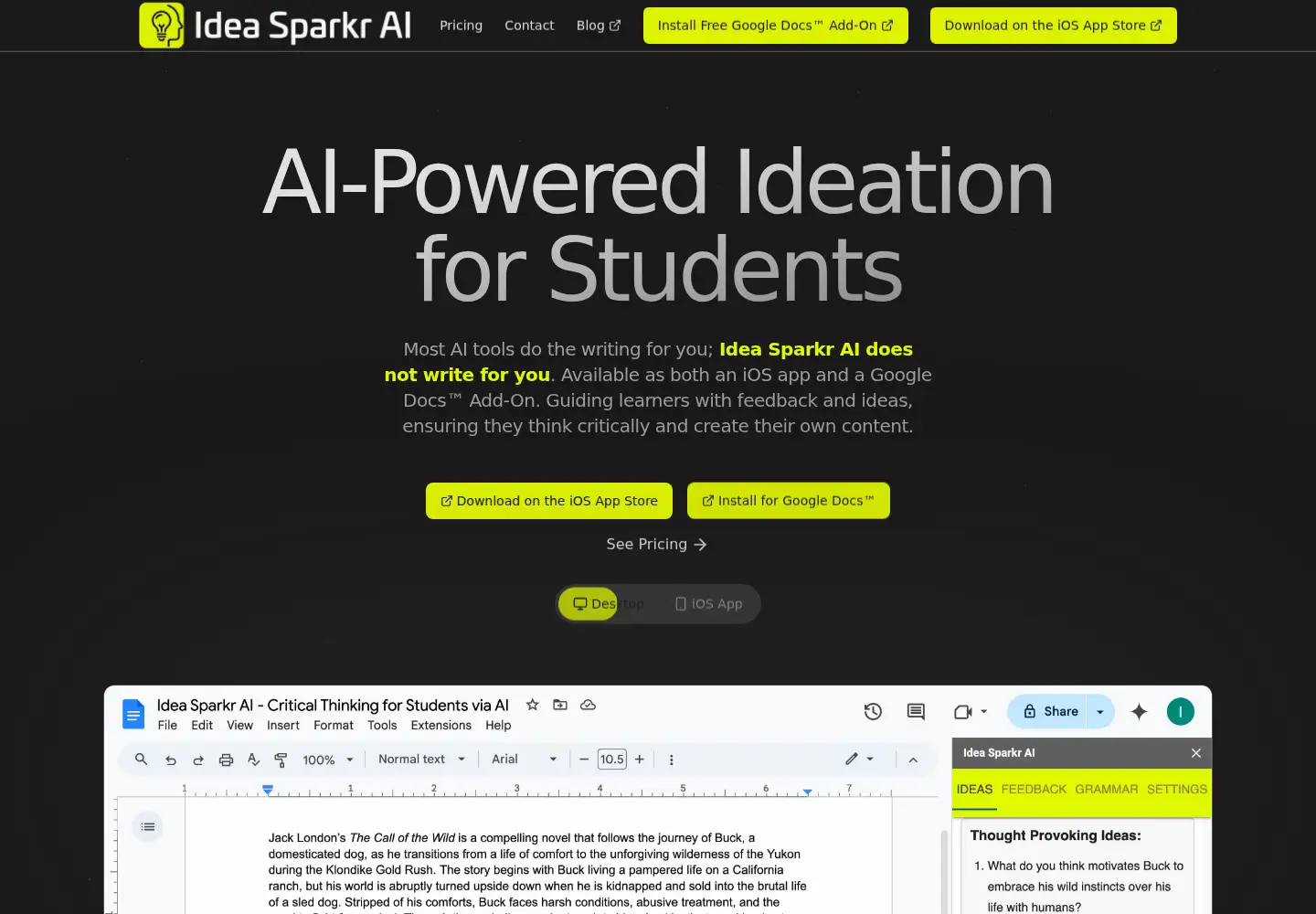Open the Extensions menu in Docs
This screenshot has height=914, width=1316.
(441, 726)
